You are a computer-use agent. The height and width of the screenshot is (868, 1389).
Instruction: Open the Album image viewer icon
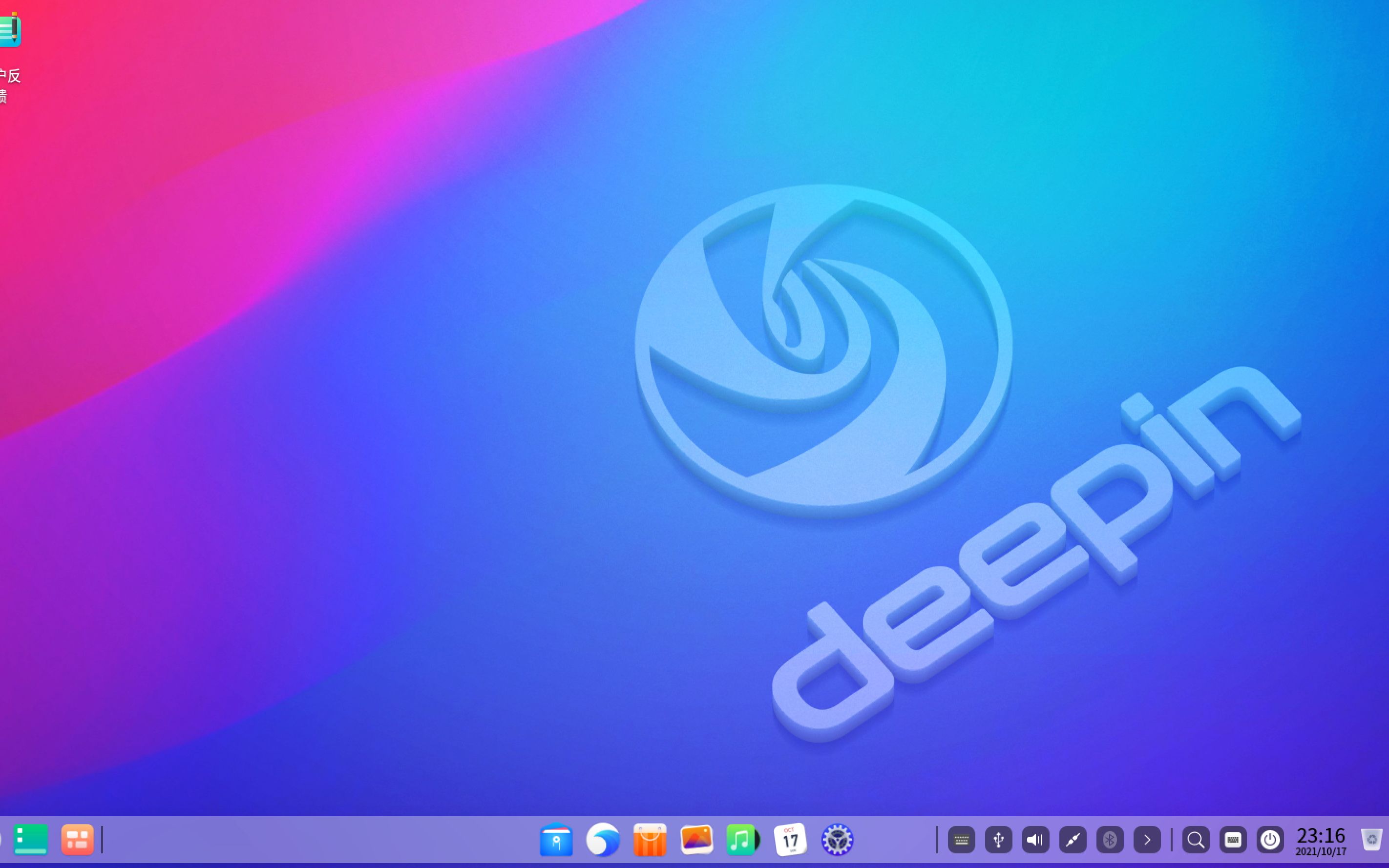click(696, 840)
